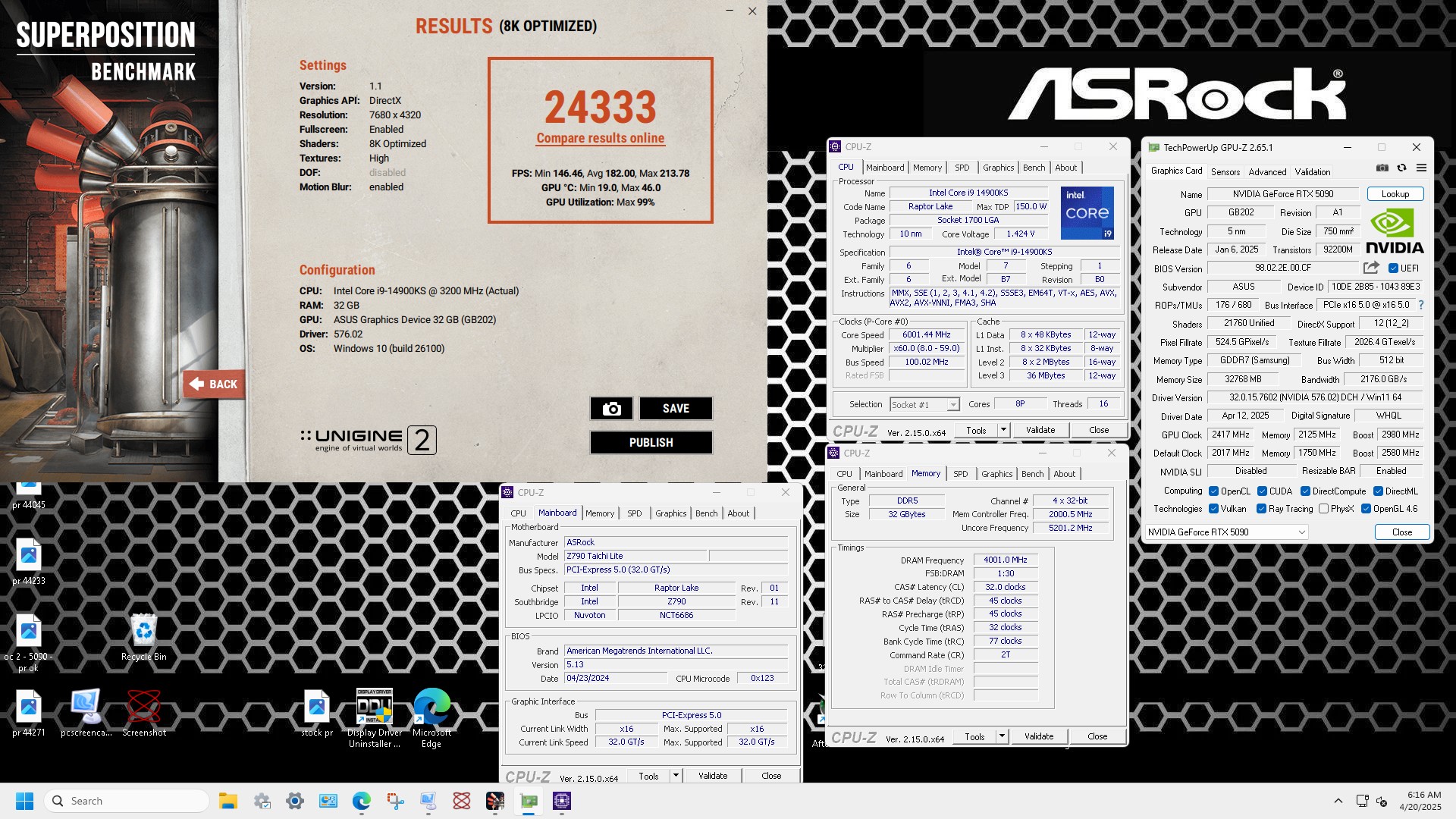
Task: Click the BACK button in Superposition
Action: (x=214, y=384)
